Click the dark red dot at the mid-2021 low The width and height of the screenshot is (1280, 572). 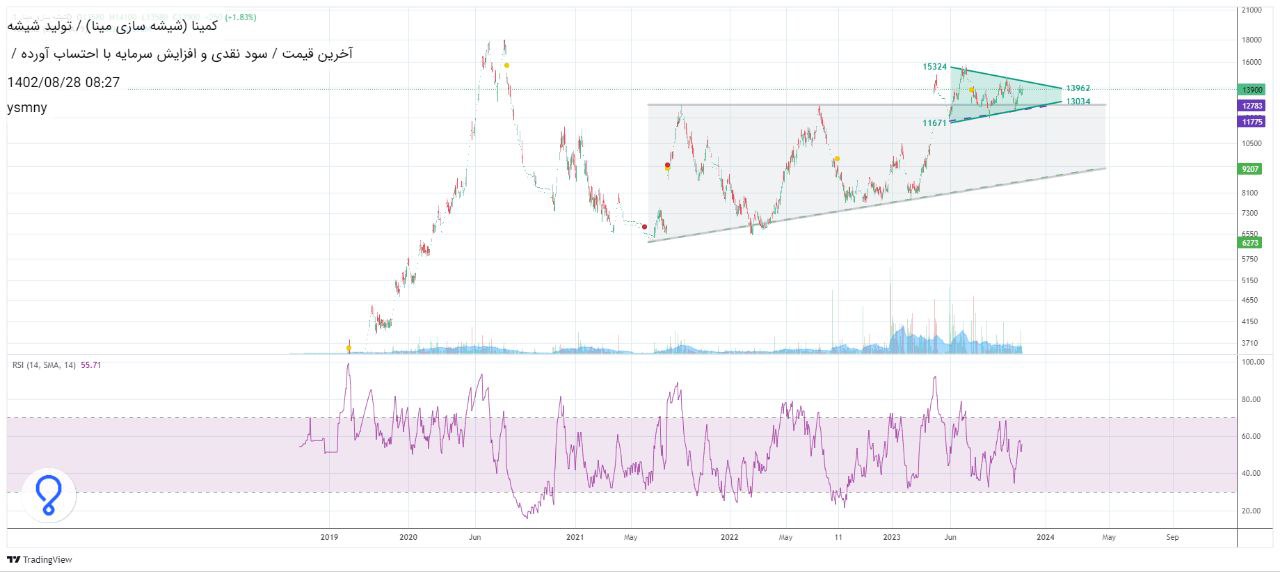click(x=643, y=227)
